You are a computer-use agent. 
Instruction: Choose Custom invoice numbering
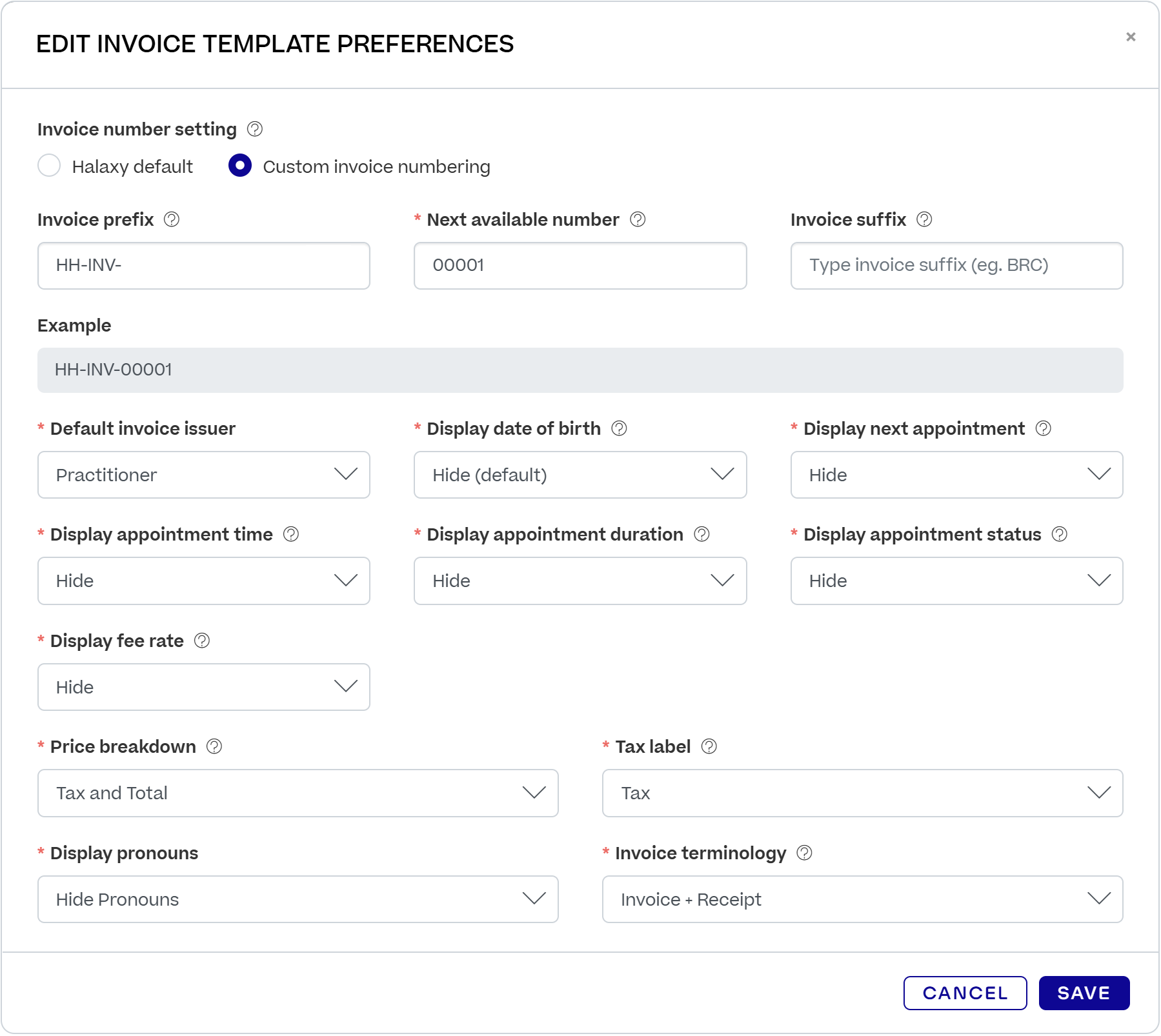pos(239,166)
